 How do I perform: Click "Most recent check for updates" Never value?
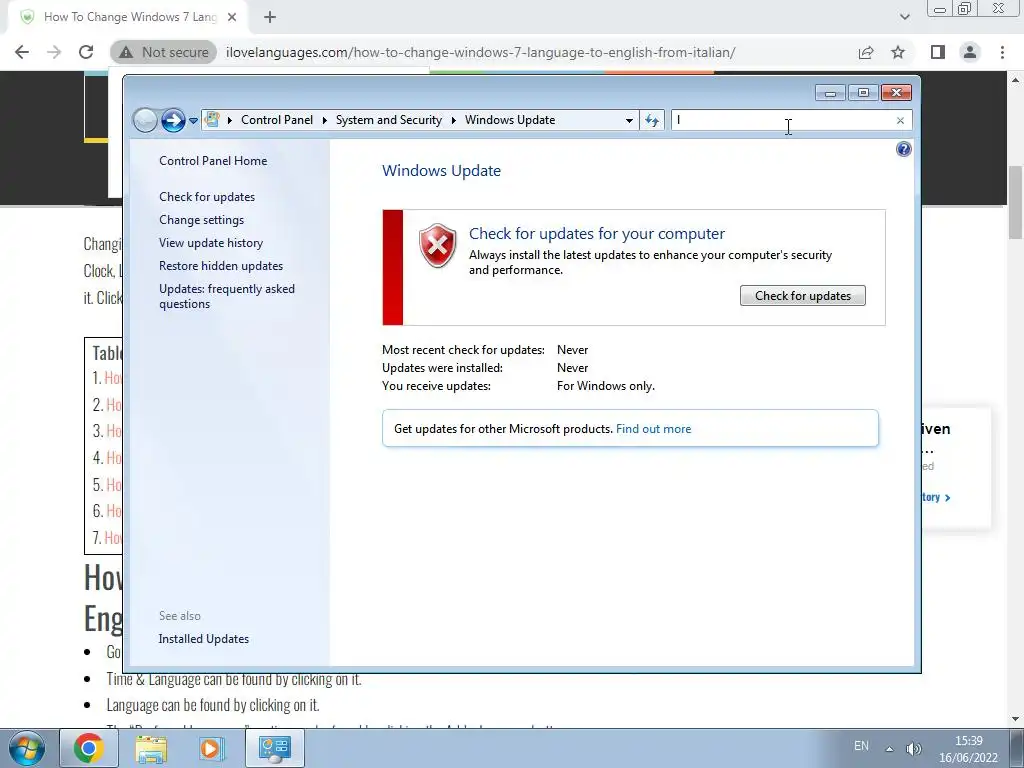(572, 350)
